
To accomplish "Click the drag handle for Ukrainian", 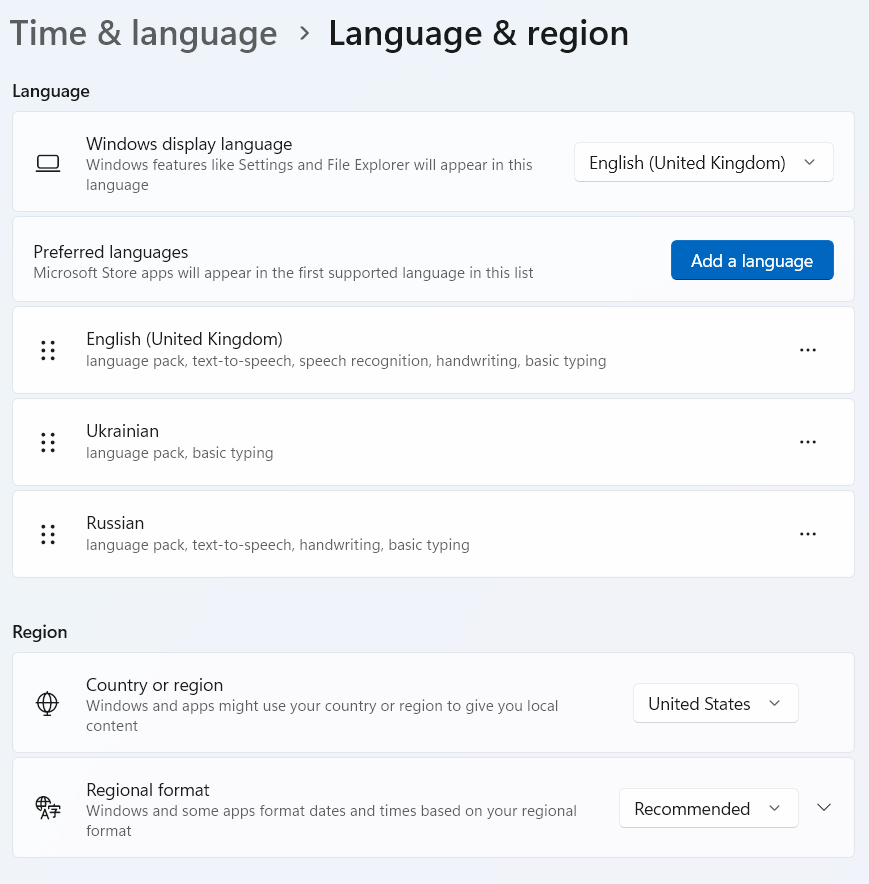I will pyautogui.click(x=48, y=442).
